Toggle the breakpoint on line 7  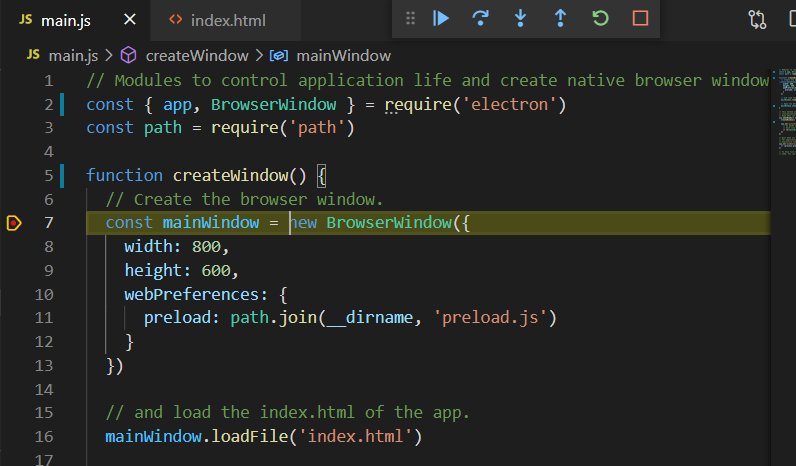point(14,223)
